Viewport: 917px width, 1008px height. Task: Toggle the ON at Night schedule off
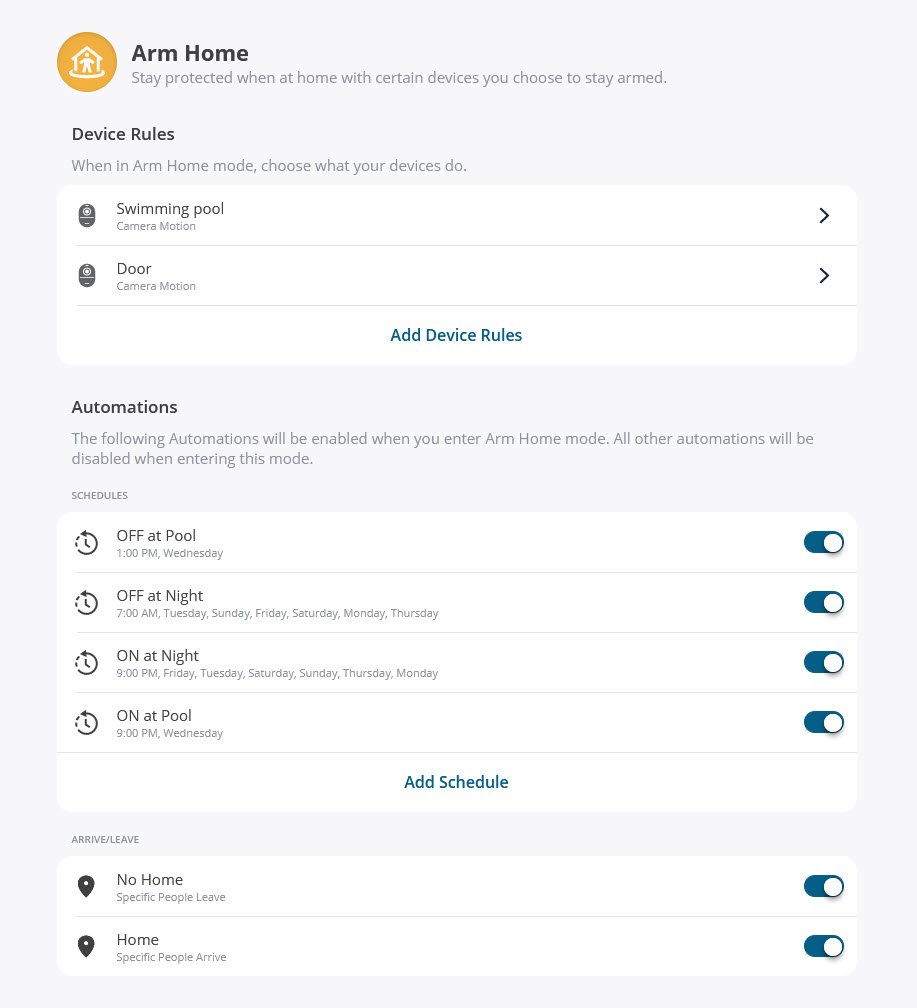[x=823, y=662]
